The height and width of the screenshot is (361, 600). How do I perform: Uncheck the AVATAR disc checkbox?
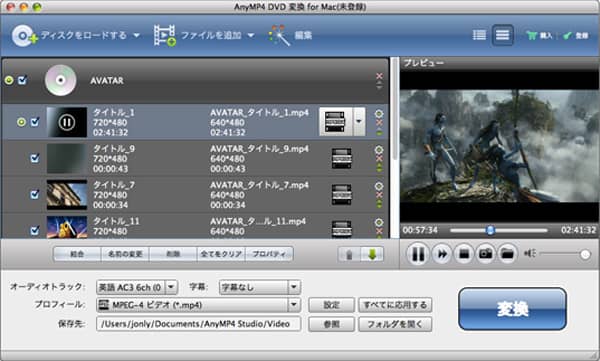tap(22, 80)
